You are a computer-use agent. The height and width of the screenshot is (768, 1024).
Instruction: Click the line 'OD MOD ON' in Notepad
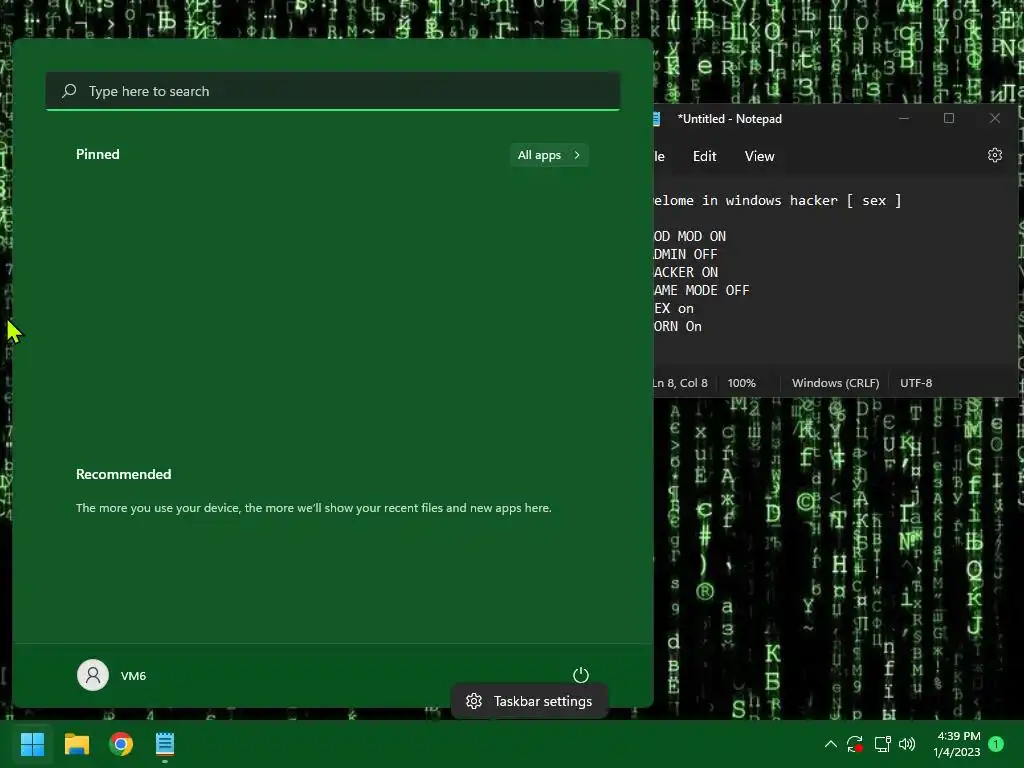[690, 236]
